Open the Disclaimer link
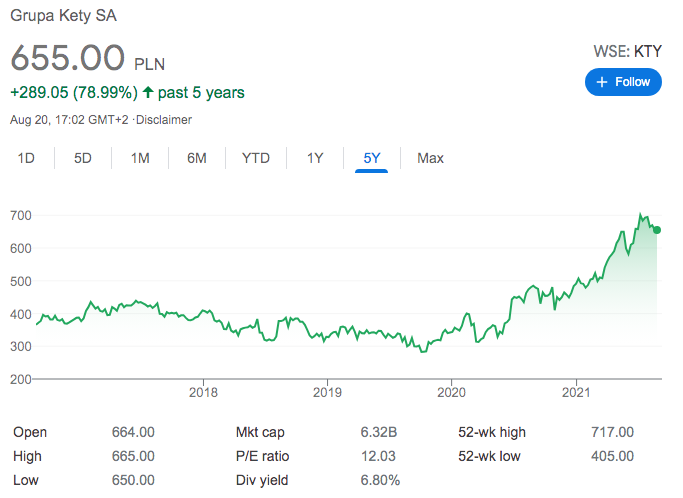The image size is (683, 498). (164, 120)
